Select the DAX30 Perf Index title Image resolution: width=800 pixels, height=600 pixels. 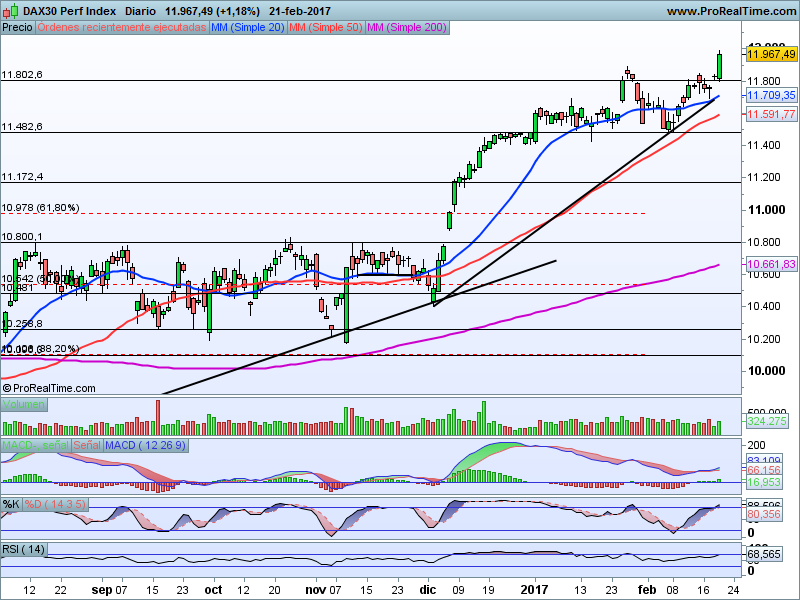[x=69, y=11]
